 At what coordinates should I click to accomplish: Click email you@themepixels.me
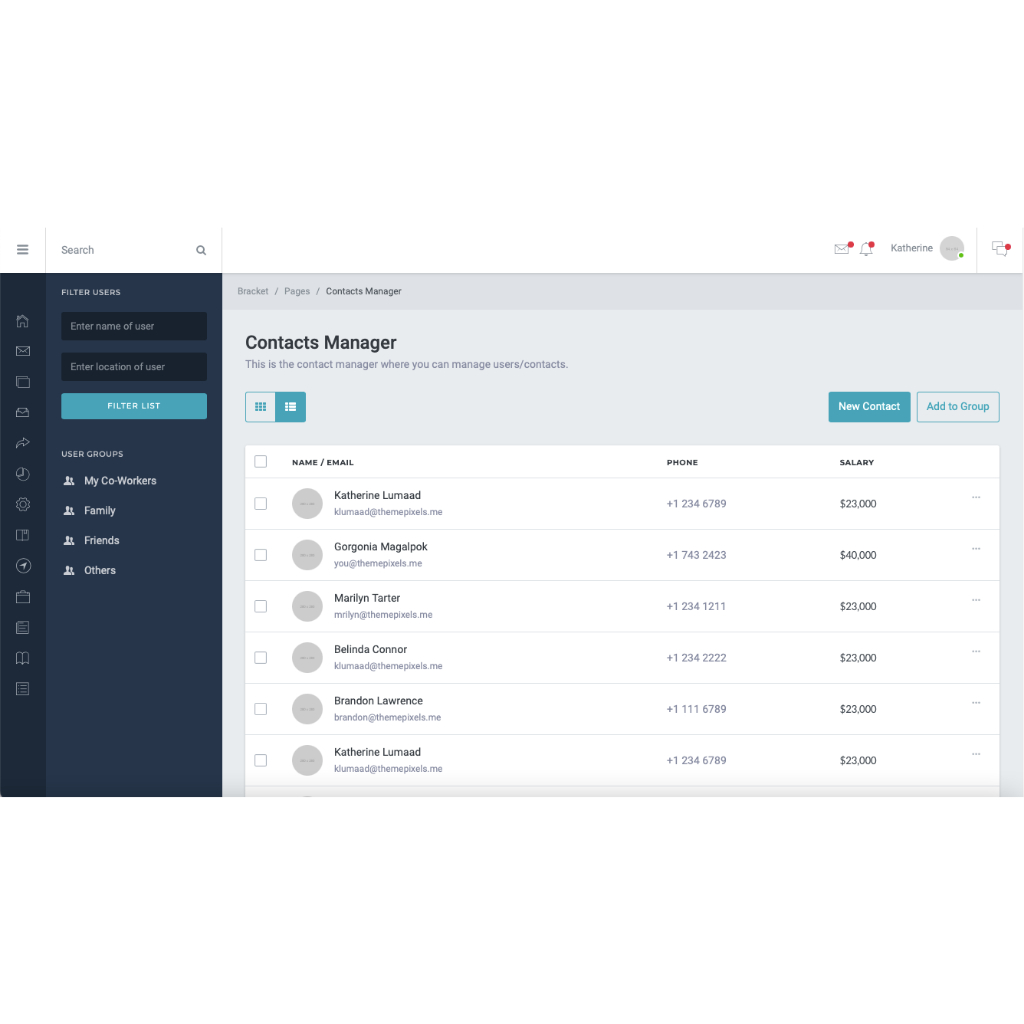pyautogui.click(x=378, y=564)
